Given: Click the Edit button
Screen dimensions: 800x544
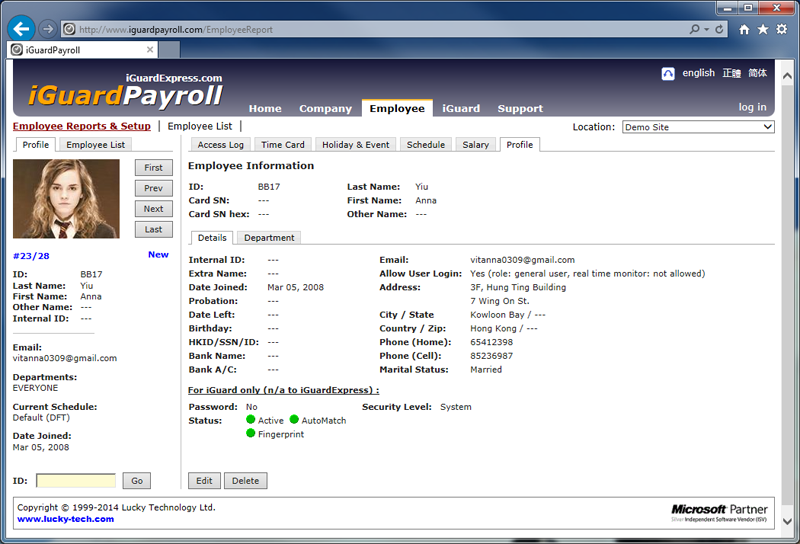Looking at the screenshot, I should point(204,481).
